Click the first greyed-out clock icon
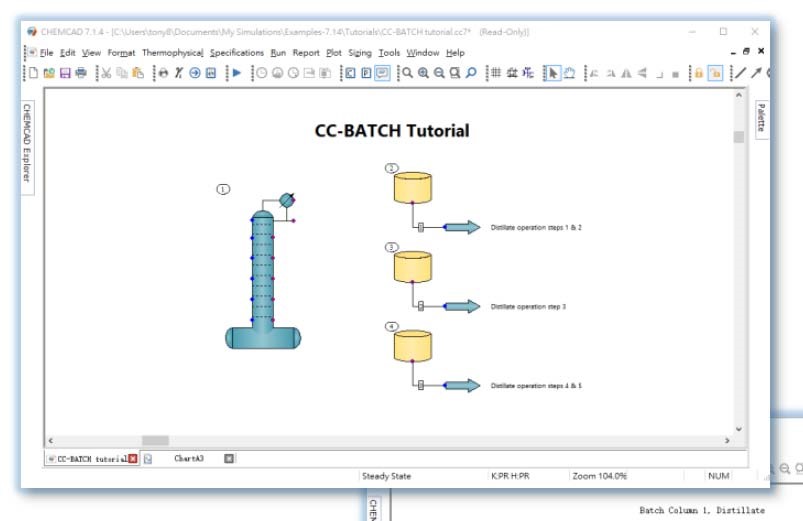 (x=262, y=73)
